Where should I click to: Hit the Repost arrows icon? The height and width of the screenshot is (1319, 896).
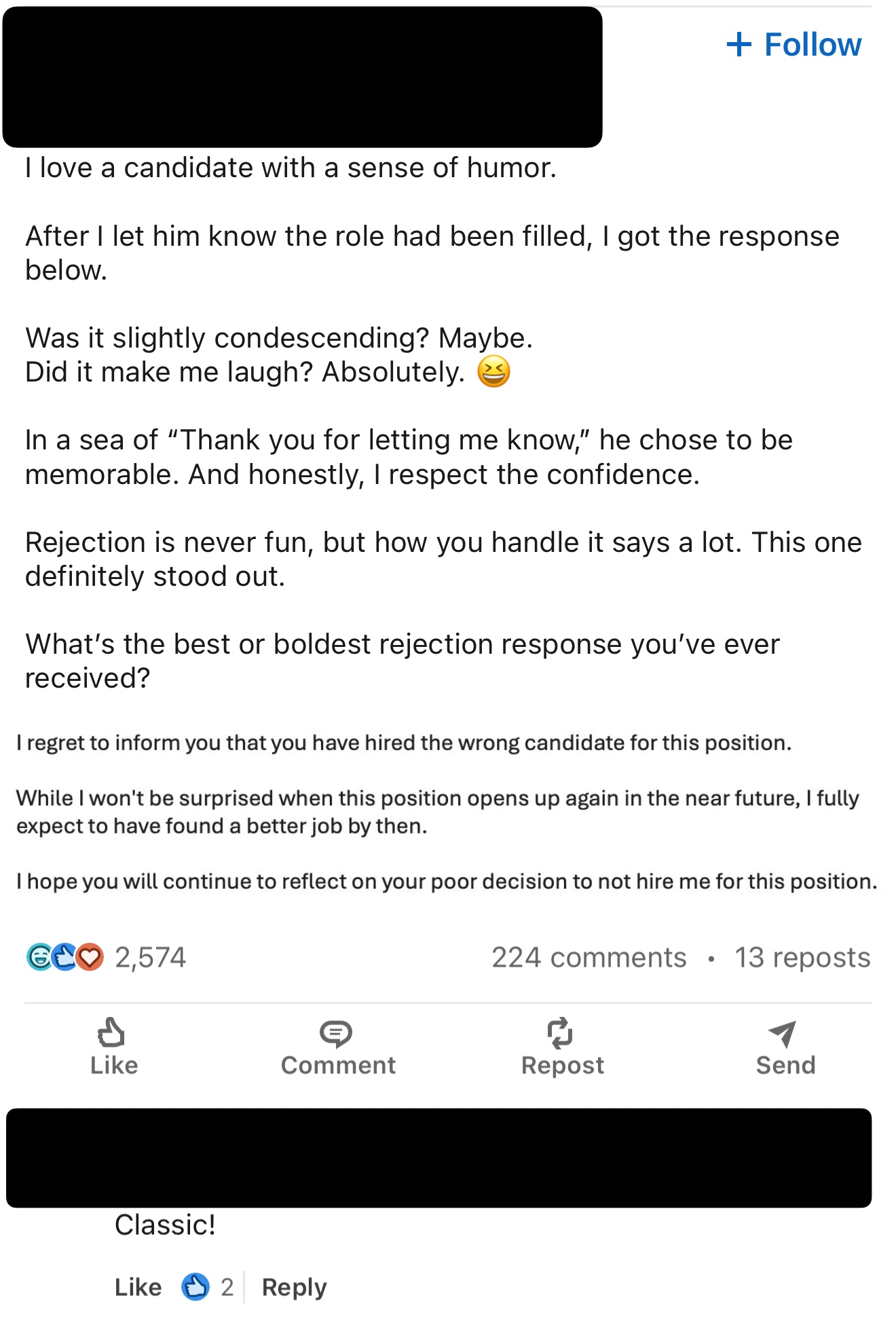point(560,1033)
